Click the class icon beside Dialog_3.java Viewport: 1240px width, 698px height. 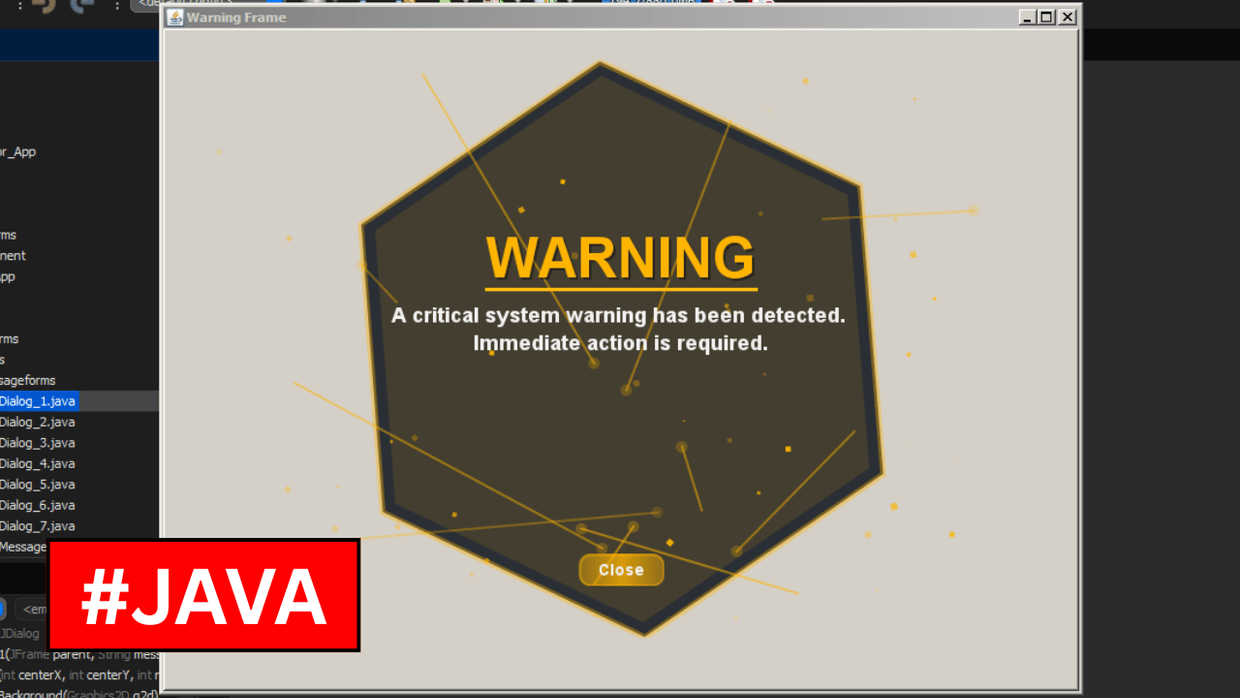tap(3, 442)
